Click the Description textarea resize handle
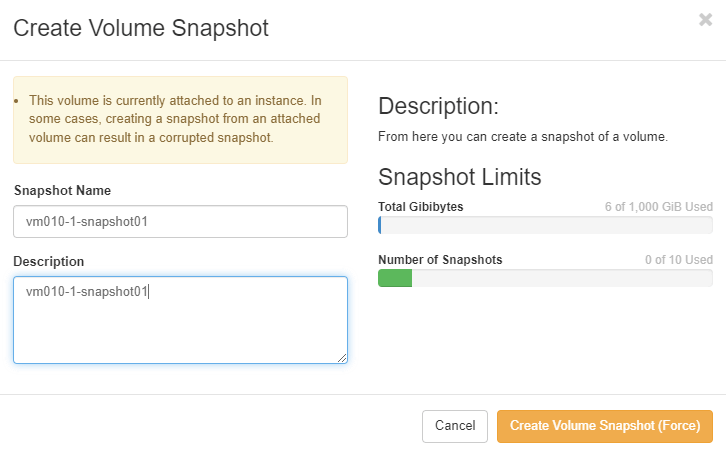The width and height of the screenshot is (726, 455). coord(342,358)
